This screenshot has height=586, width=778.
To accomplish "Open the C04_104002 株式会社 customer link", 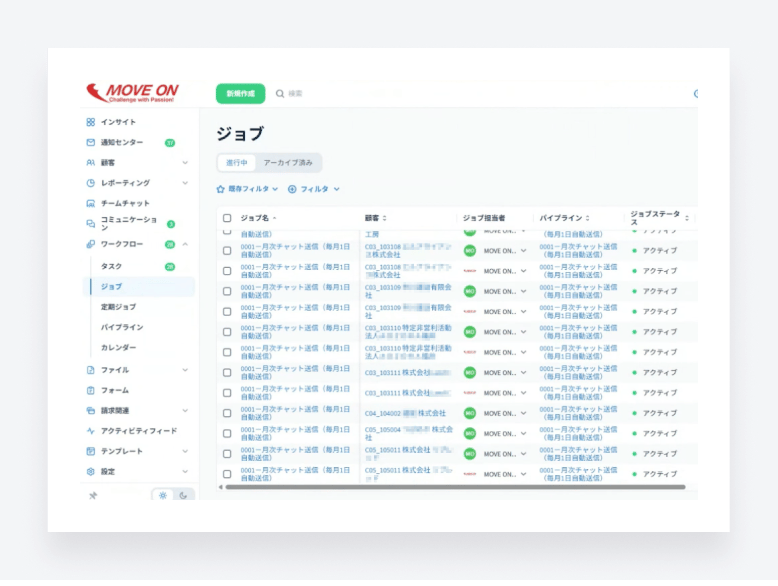I will tap(405, 413).
